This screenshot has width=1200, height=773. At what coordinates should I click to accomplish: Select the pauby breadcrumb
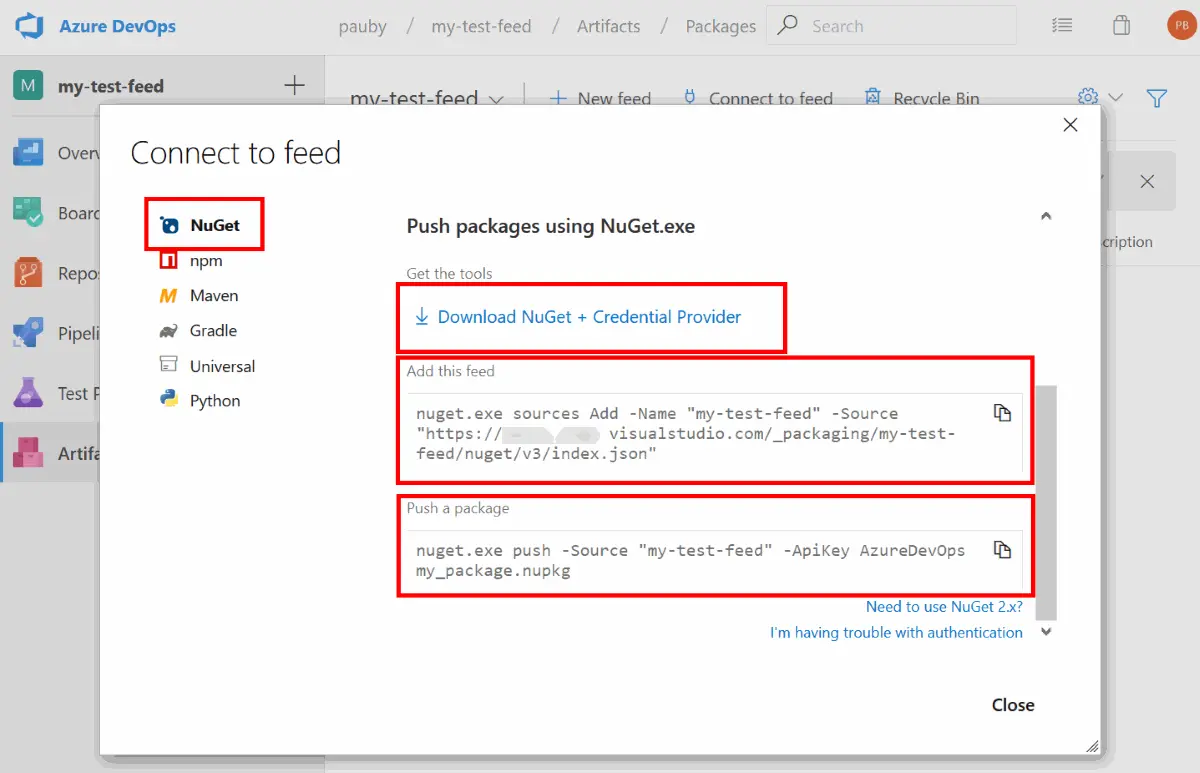(363, 27)
